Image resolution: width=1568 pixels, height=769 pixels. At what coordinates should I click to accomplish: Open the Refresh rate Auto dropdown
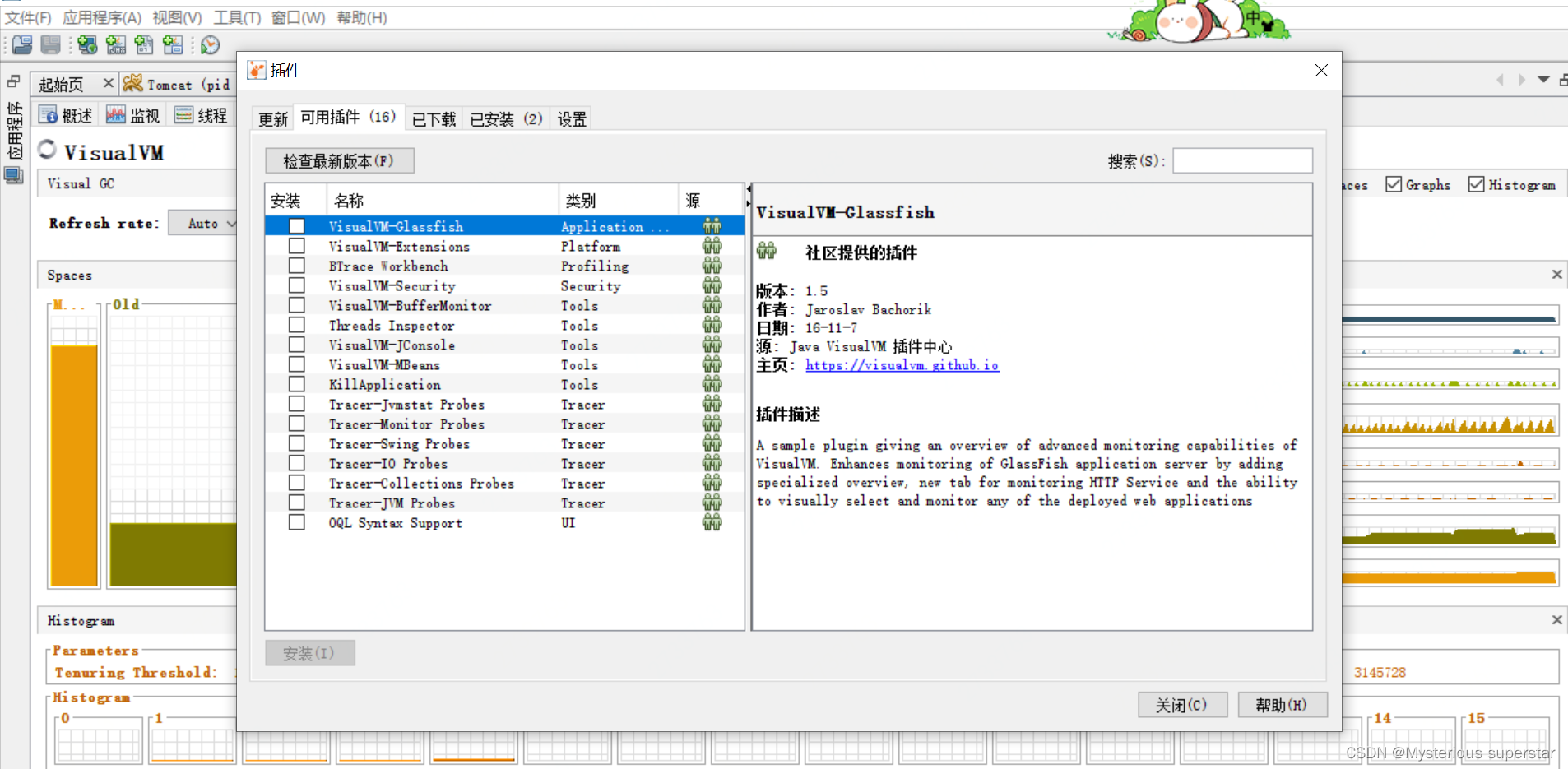point(203,223)
